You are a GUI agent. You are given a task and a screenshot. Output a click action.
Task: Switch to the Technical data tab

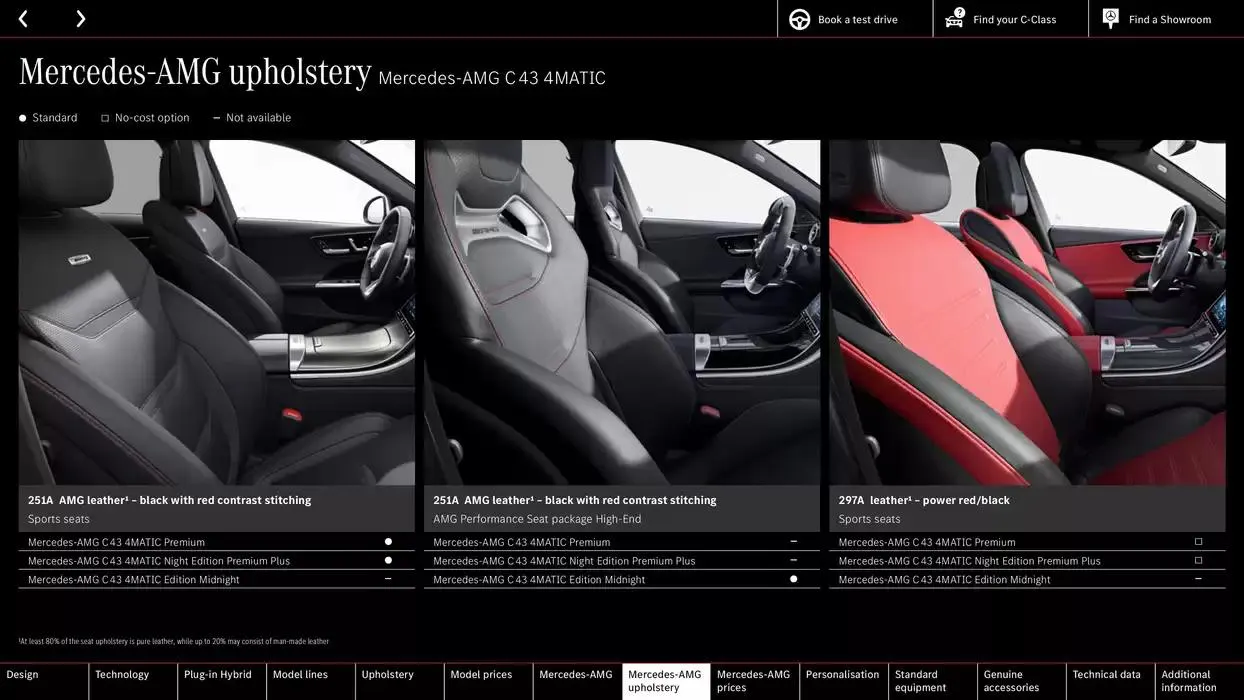tap(1106, 674)
